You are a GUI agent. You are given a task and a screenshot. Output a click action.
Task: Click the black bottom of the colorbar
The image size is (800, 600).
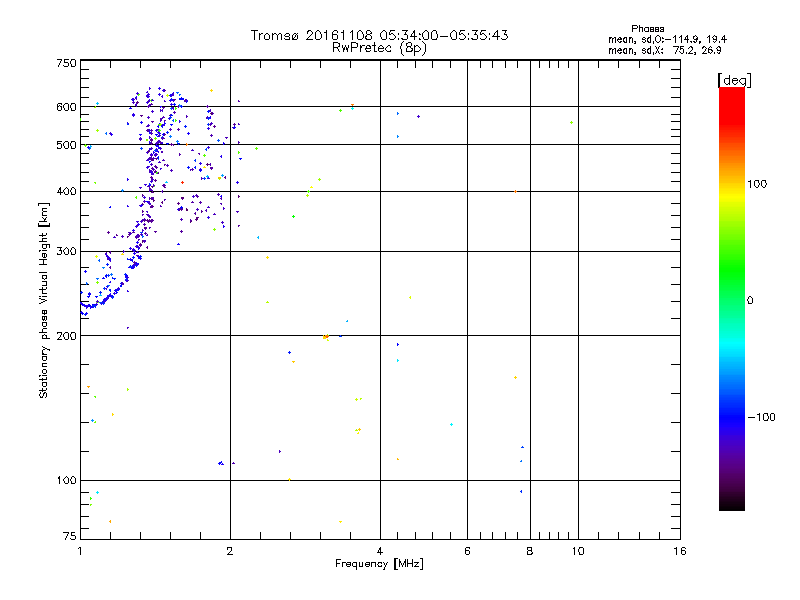pos(732,503)
